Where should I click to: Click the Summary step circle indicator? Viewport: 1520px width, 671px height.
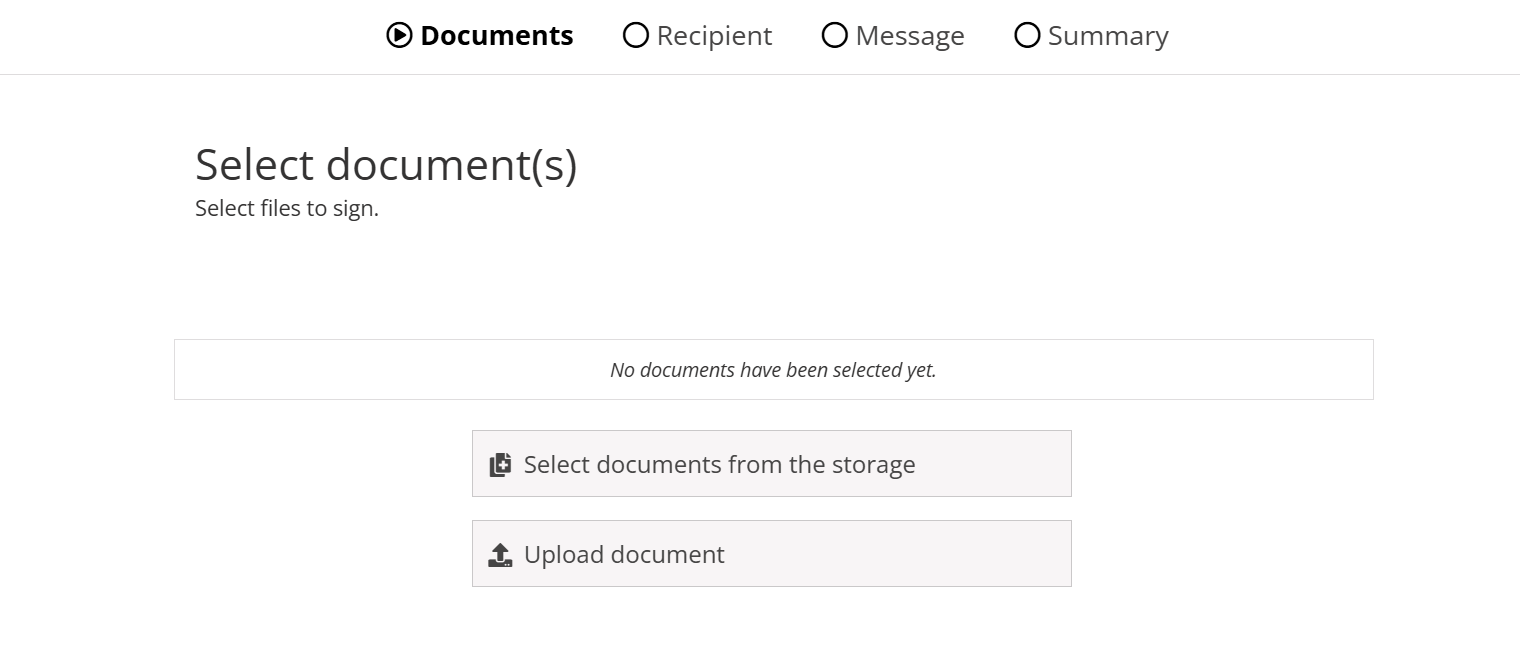1027,36
